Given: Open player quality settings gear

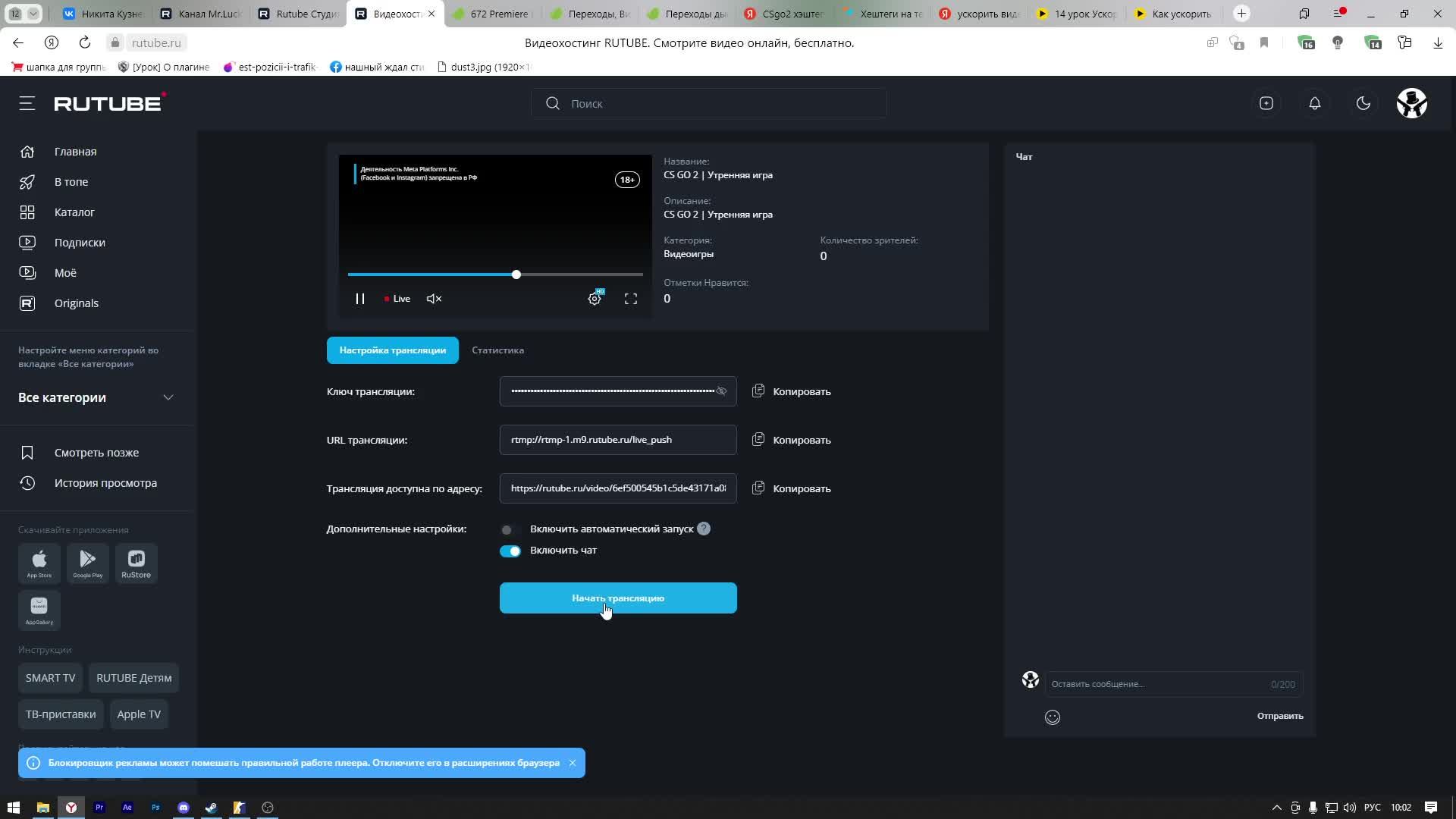Looking at the screenshot, I should click(595, 299).
